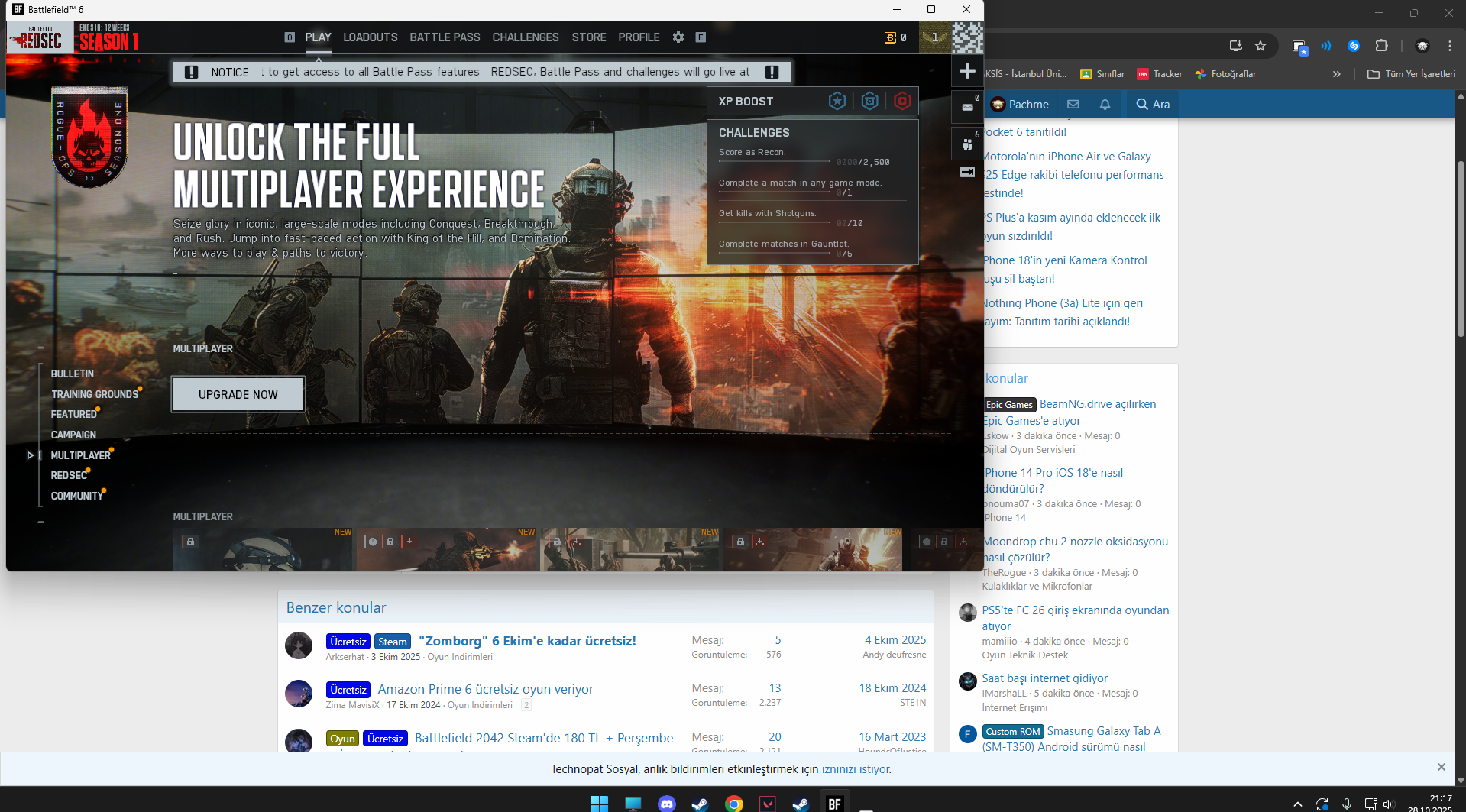Open Discord from the Windows taskbar
The height and width of the screenshot is (812, 1466).
click(x=666, y=804)
